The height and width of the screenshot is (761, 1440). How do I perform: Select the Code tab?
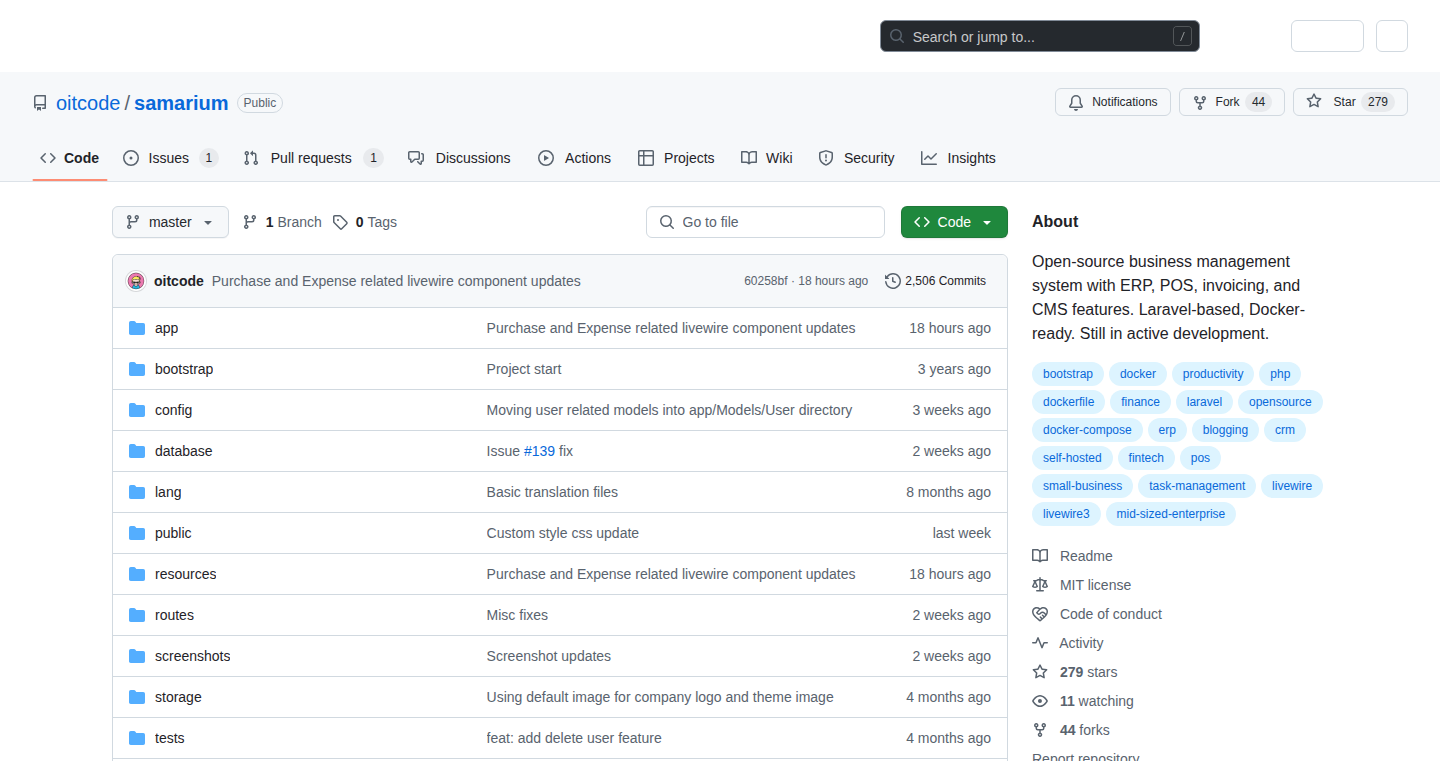tap(70, 158)
